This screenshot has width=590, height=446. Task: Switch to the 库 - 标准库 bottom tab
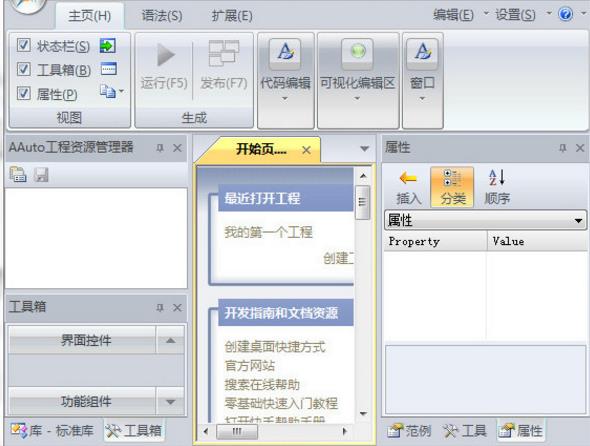coord(52,431)
